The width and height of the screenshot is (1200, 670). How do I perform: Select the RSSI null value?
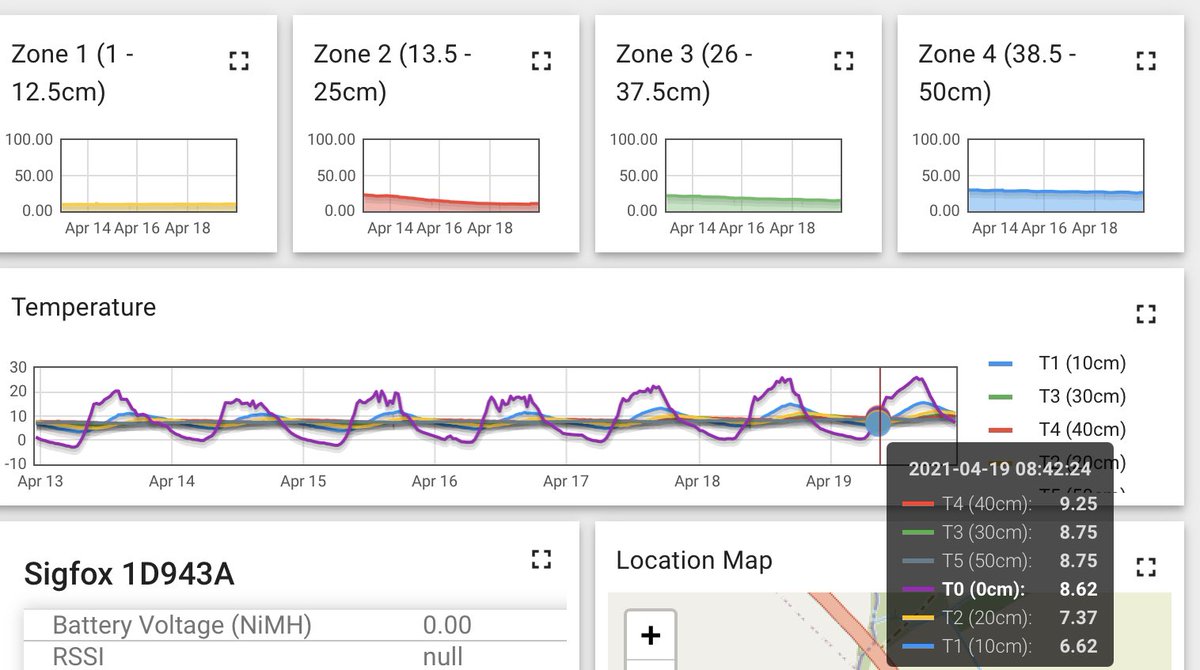443,656
